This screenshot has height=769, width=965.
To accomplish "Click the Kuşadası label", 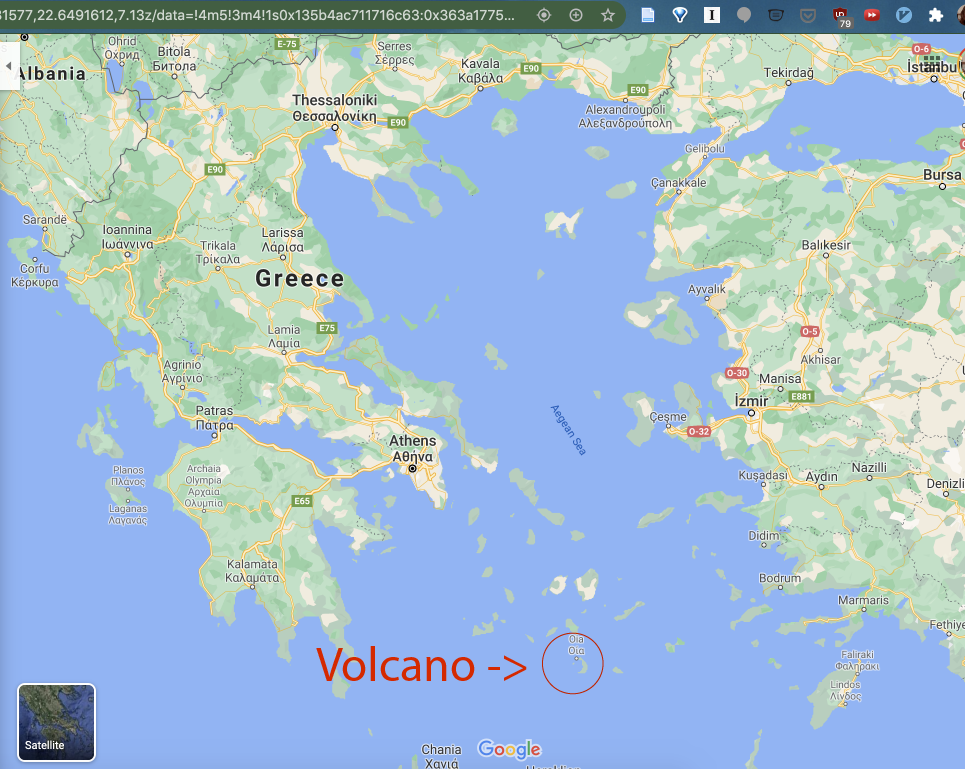I will click(x=763, y=475).
